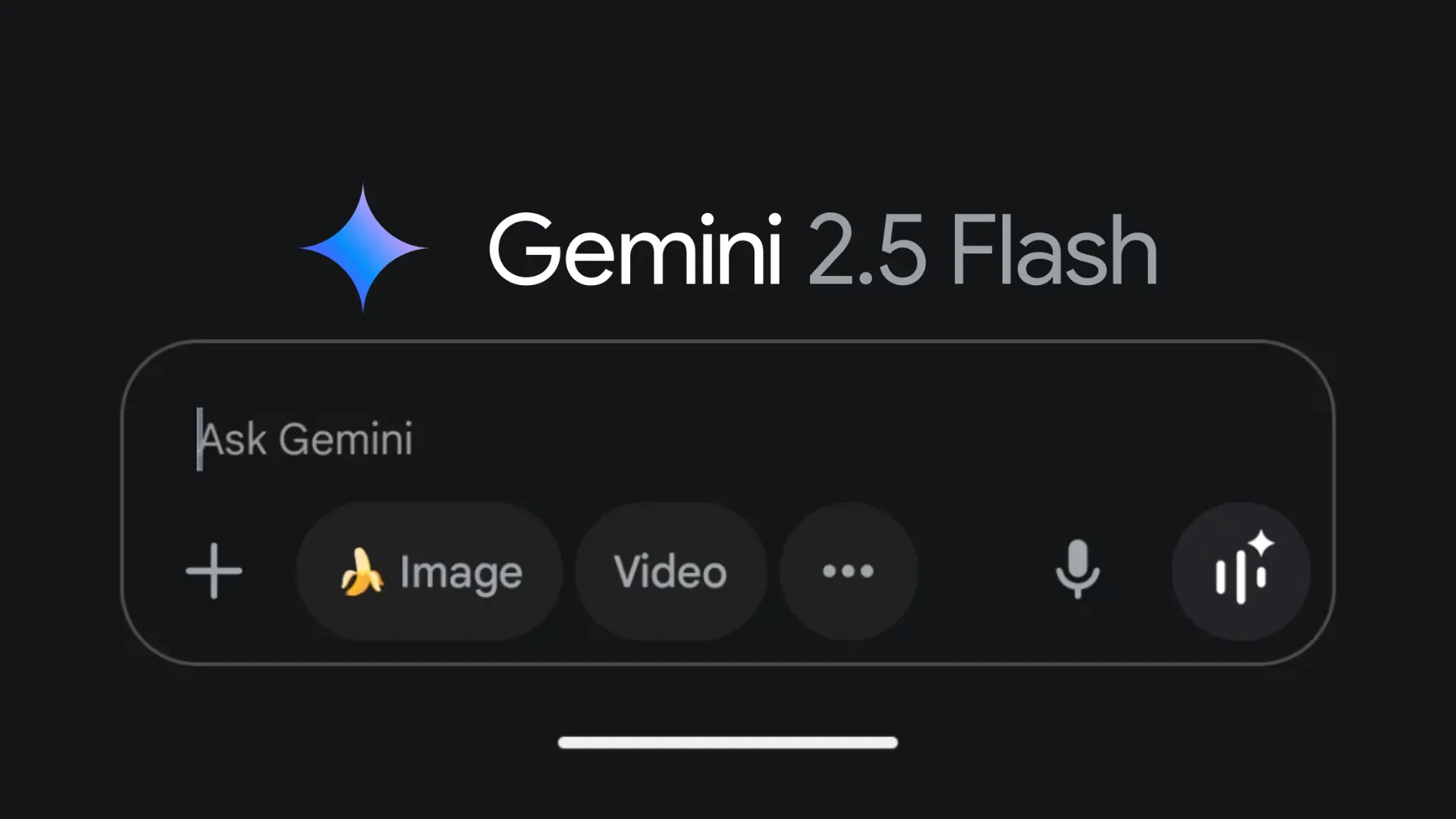Click the blue Gemini sparkle logo
Viewport: 1456px width, 819px height.
(x=363, y=248)
